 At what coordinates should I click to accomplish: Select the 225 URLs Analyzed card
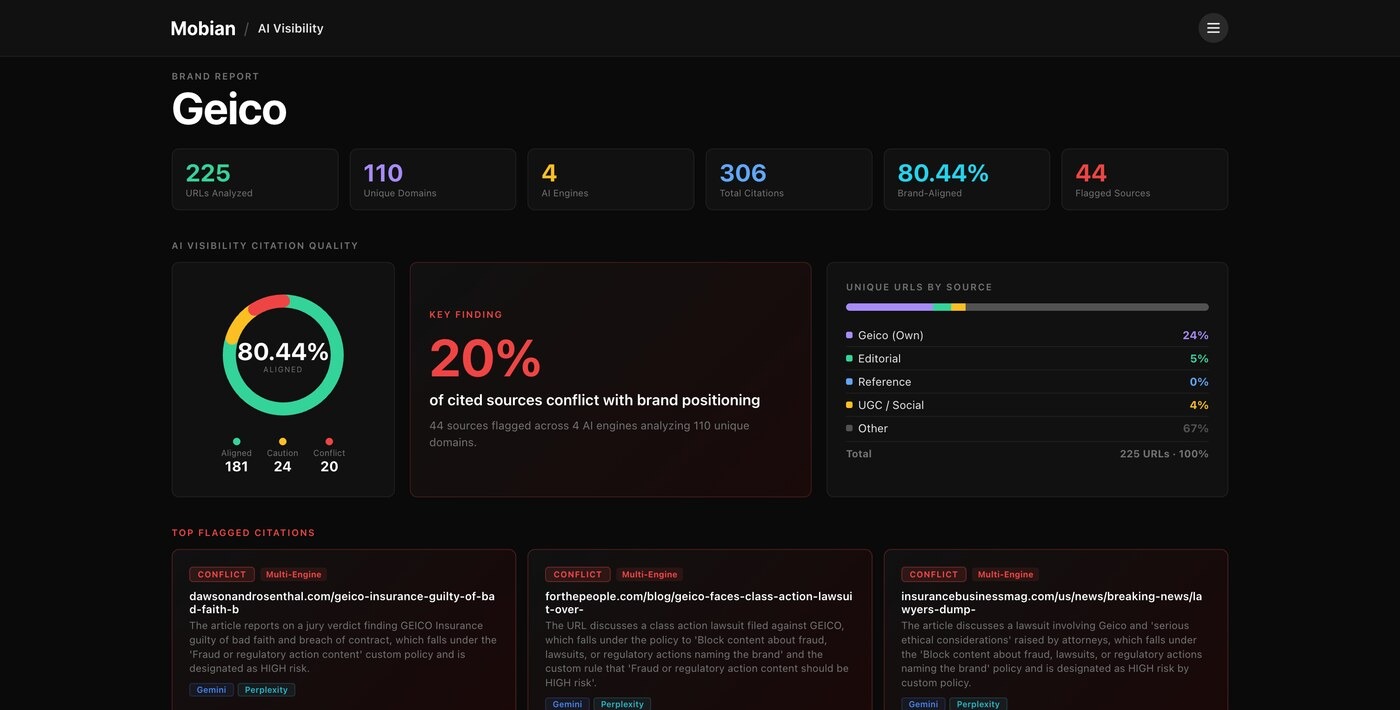point(255,180)
